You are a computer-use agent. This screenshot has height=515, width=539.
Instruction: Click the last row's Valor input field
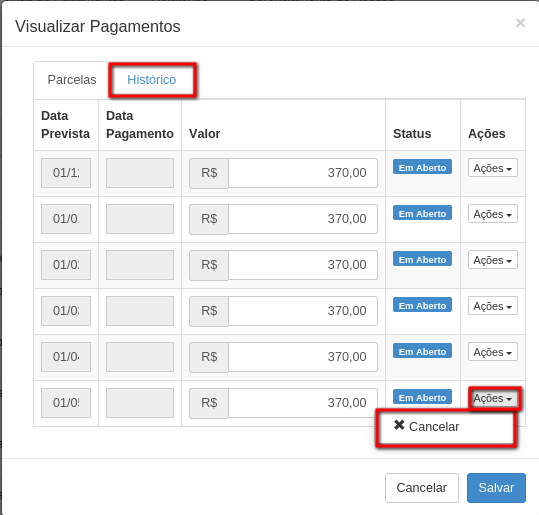303,403
